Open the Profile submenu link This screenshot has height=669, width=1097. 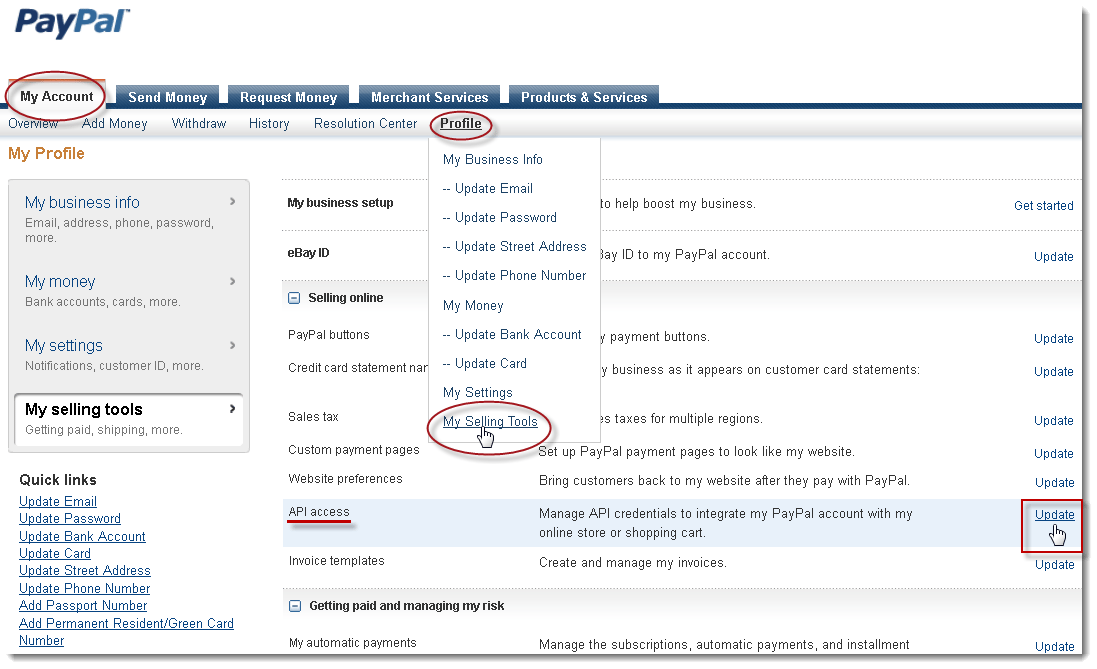coord(461,124)
